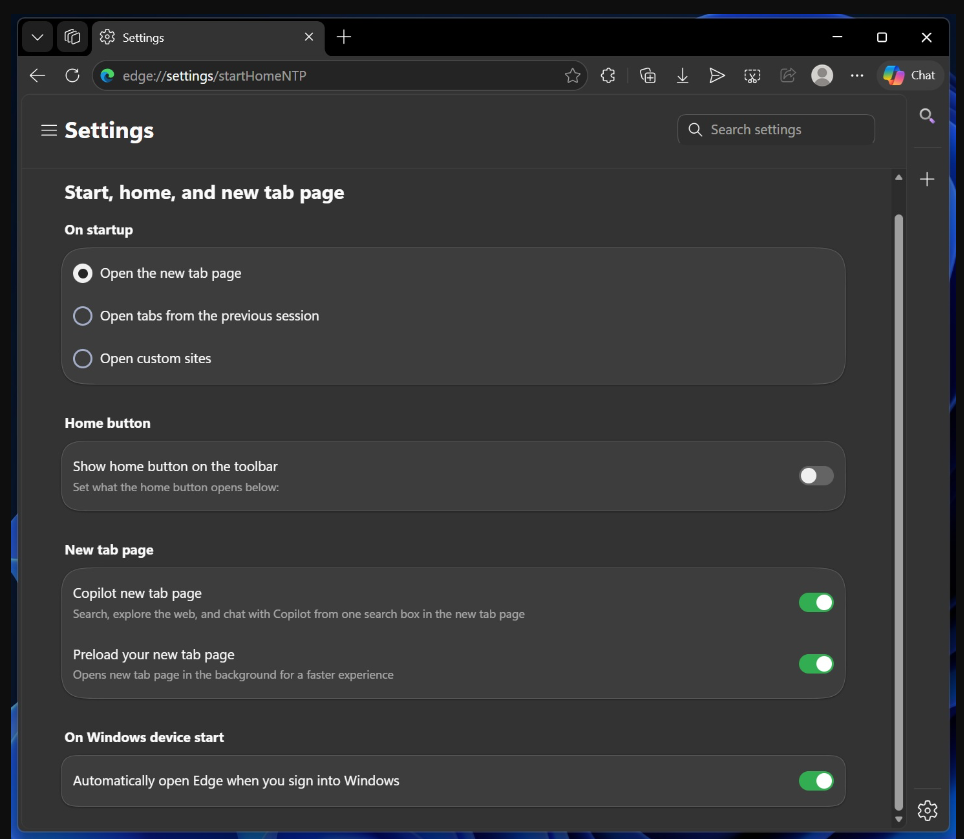Add this page to favorites
This screenshot has width=964, height=839.
click(572, 75)
